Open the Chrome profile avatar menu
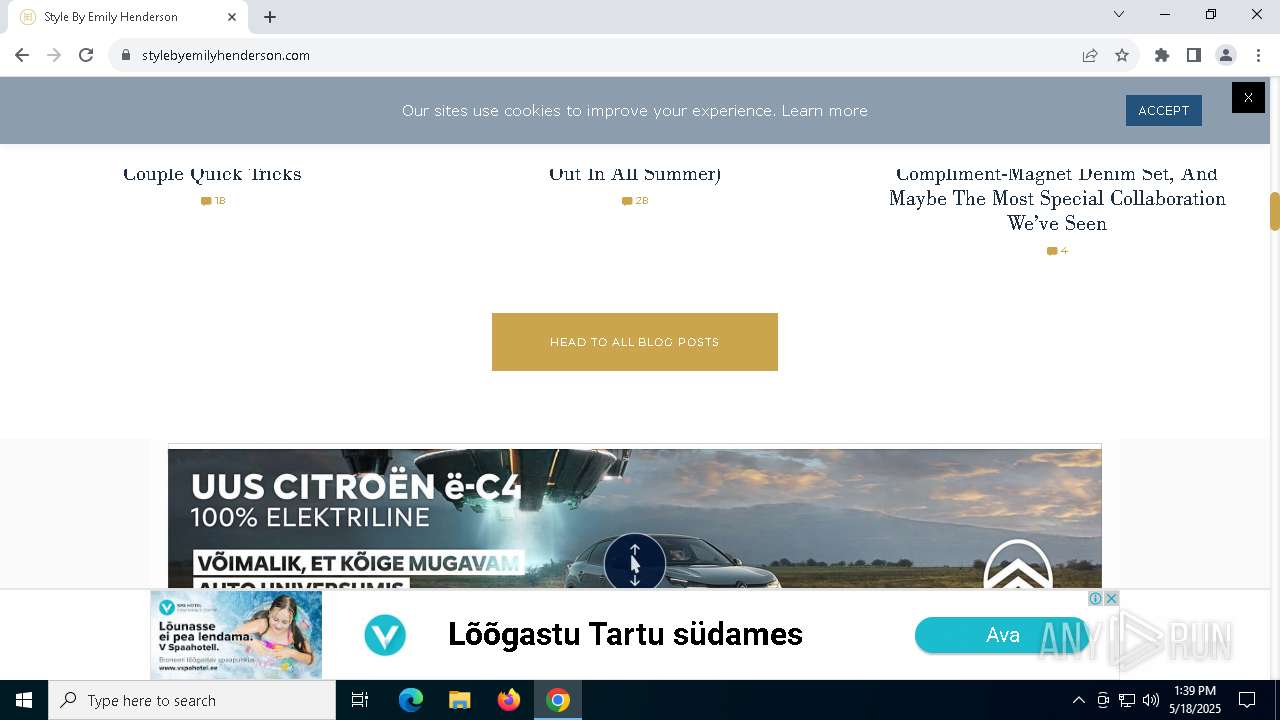The image size is (1280, 720). [1226, 55]
